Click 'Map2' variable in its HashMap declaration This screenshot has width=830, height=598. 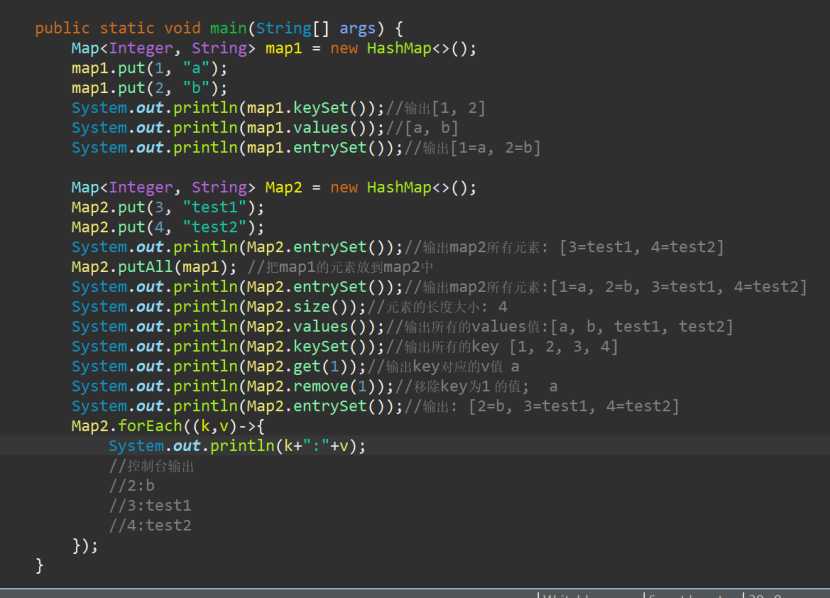283,187
